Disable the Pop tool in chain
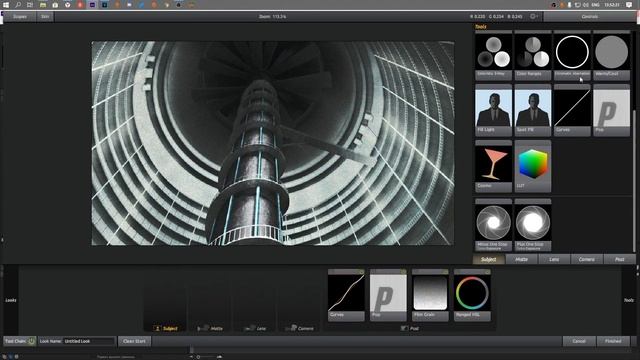 [403, 271]
